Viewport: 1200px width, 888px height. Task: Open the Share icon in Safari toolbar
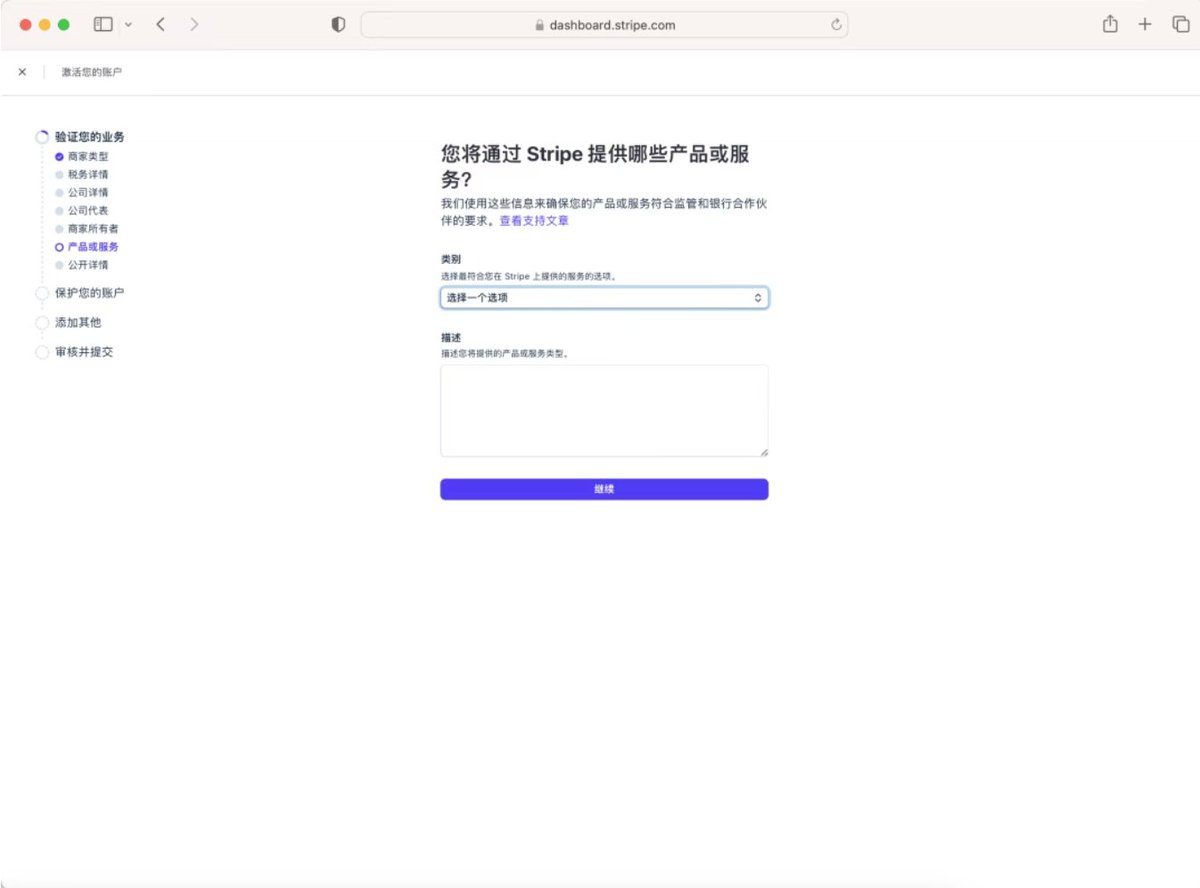click(x=1110, y=24)
